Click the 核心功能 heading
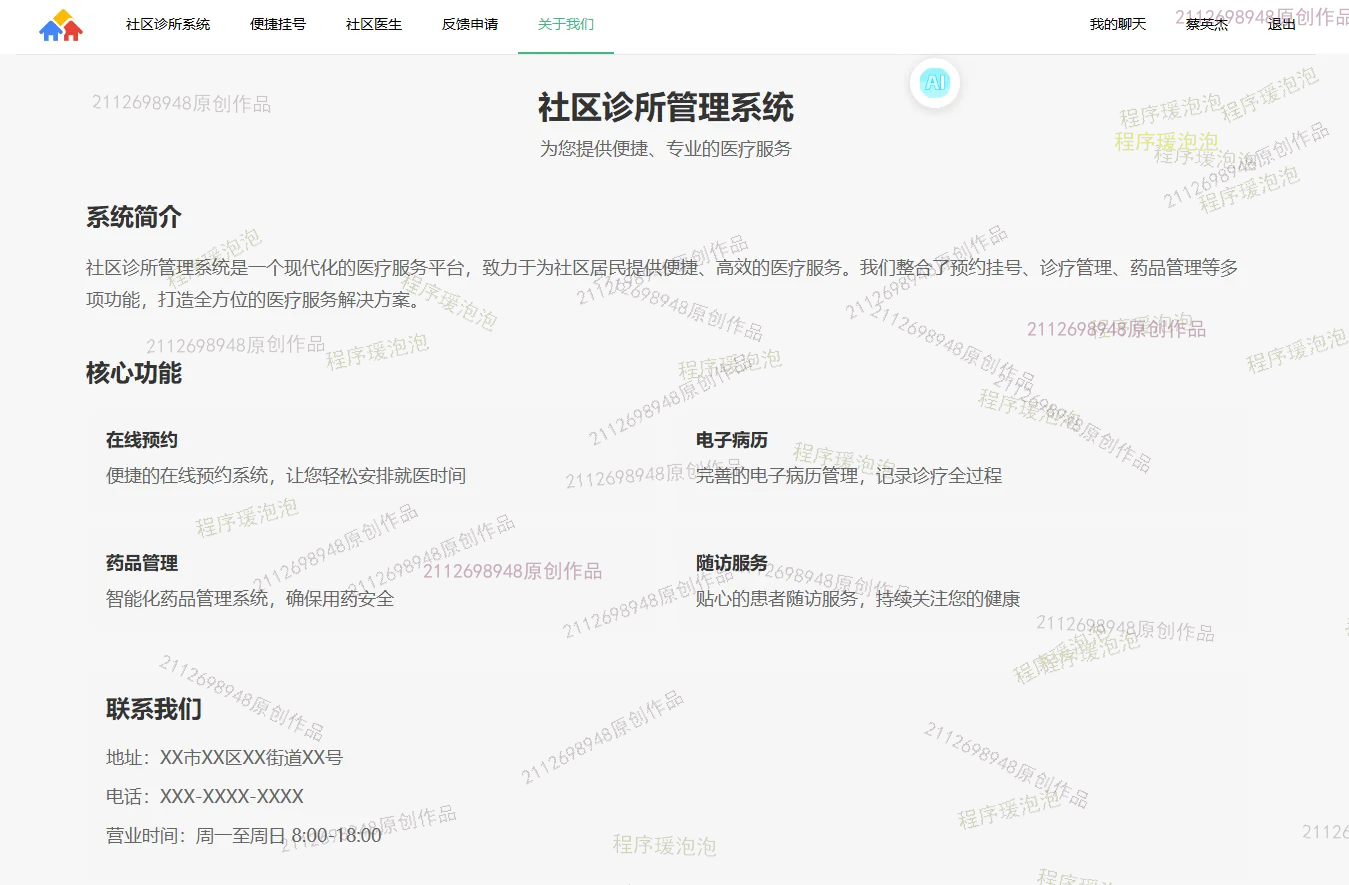Screen dimensions: 1349x885 coord(134,373)
